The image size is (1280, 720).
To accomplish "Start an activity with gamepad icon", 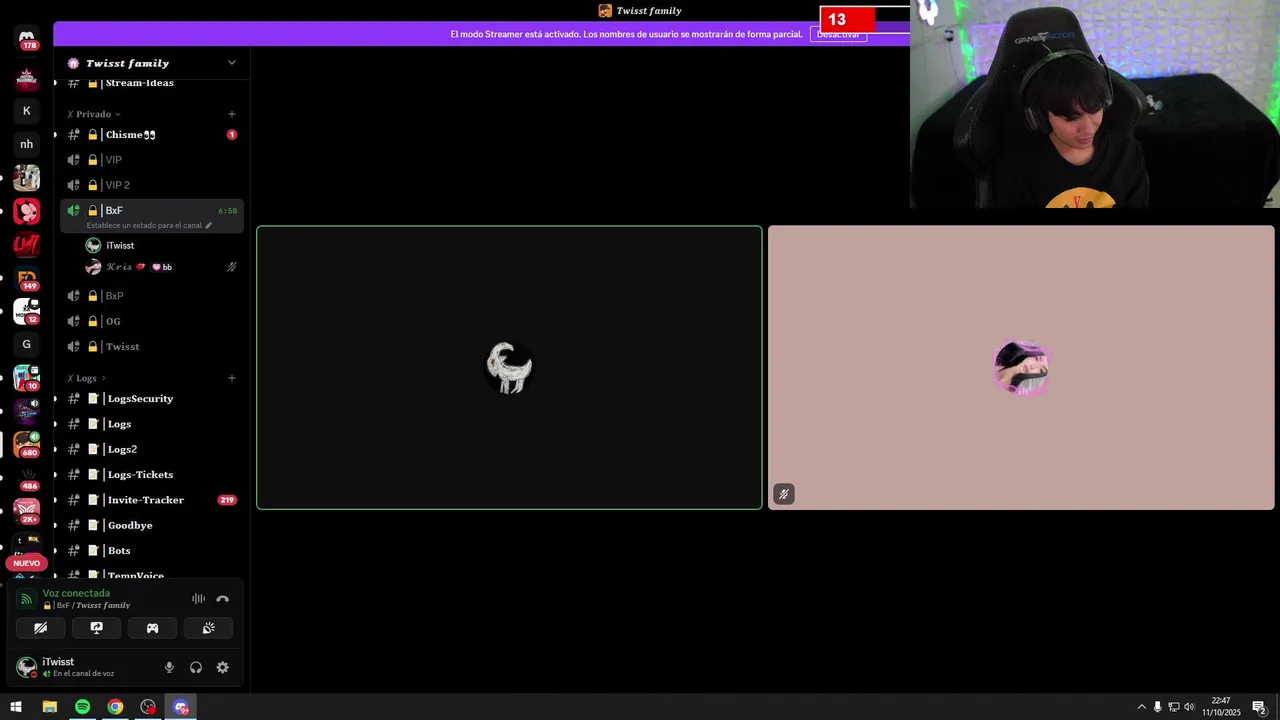I will click(153, 628).
